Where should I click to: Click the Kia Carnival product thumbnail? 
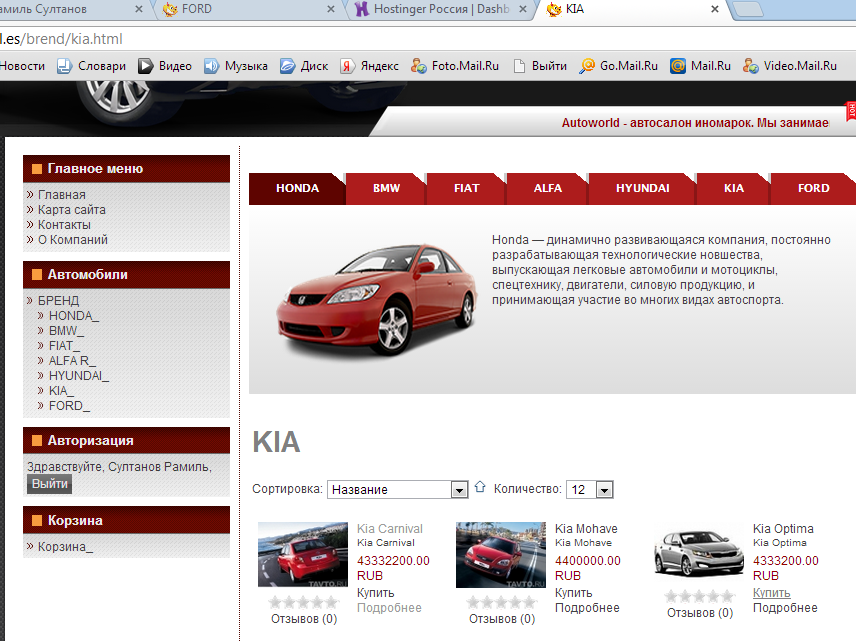coord(302,554)
